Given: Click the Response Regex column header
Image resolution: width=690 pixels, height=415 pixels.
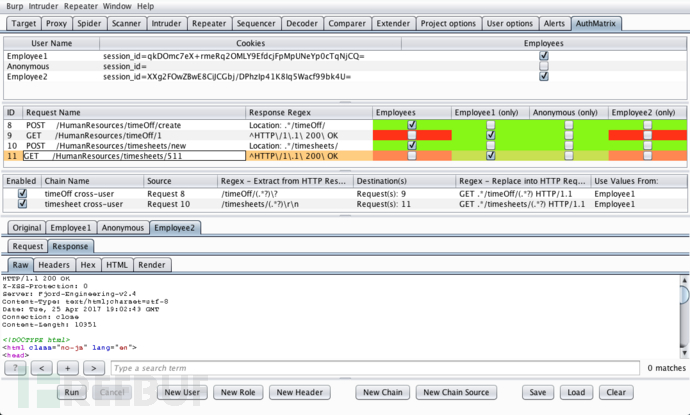Looking at the screenshot, I should coord(308,112).
